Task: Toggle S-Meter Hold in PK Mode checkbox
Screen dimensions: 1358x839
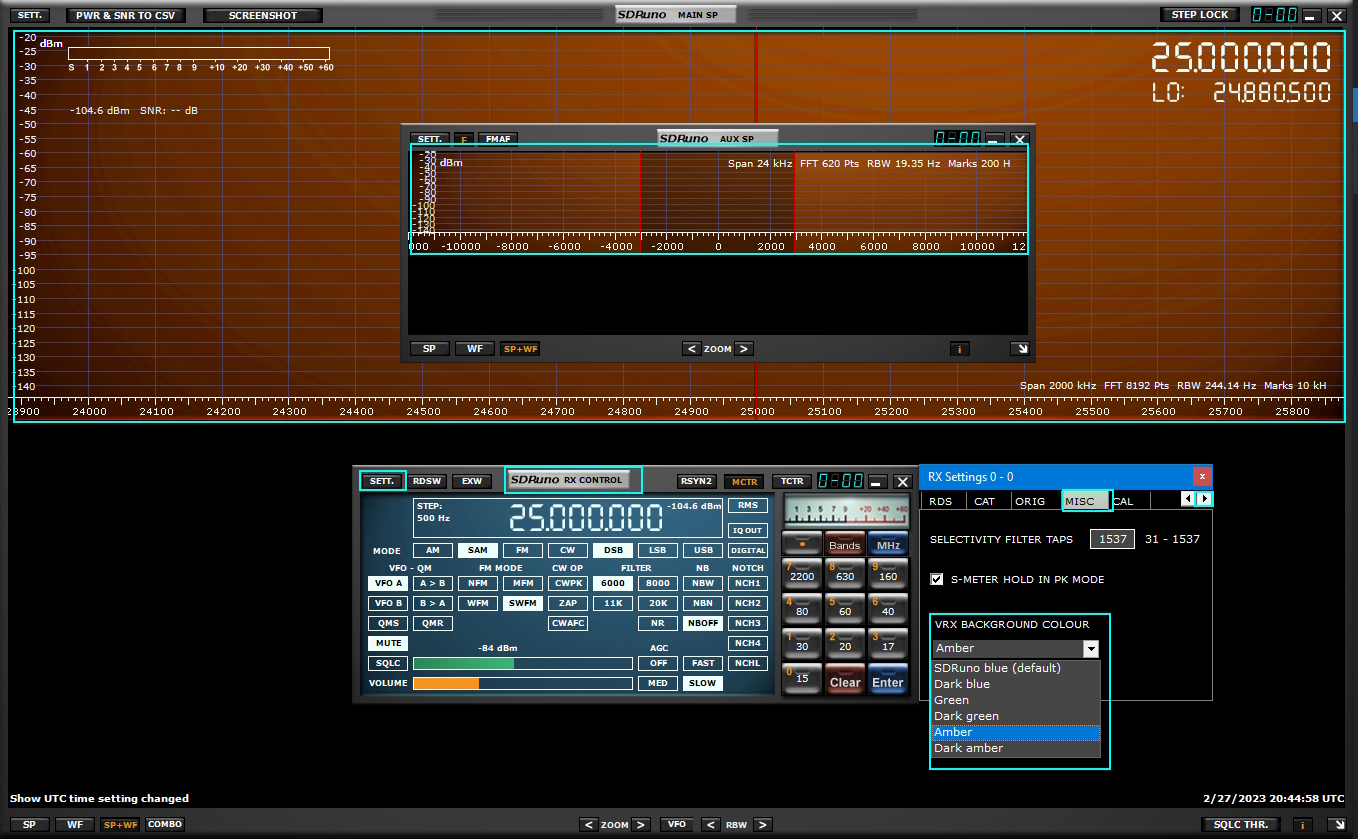Action: pyautogui.click(x=937, y=579)
